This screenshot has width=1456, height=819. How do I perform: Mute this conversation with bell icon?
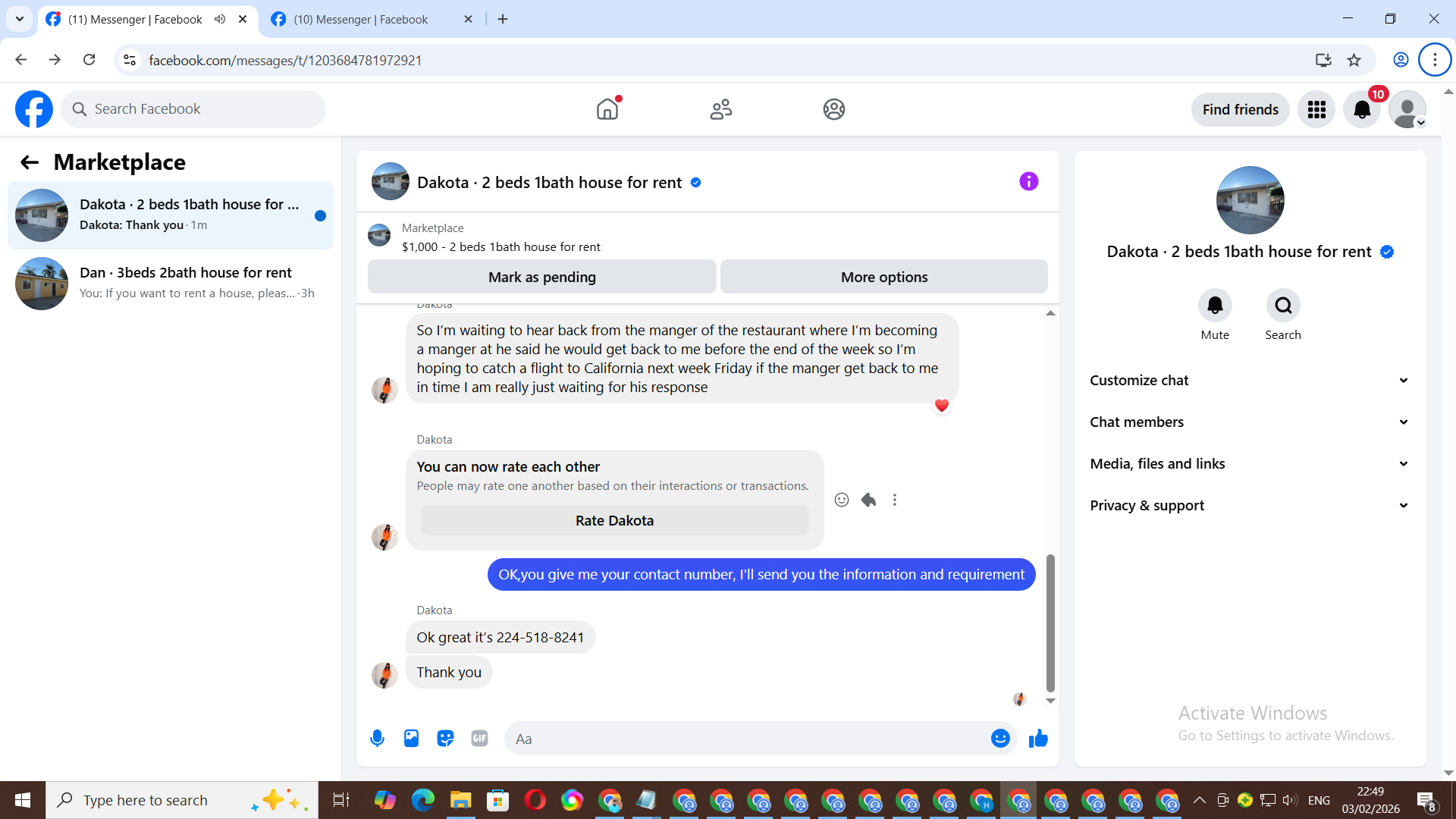pyautogui.click(x=1215, y=306)
